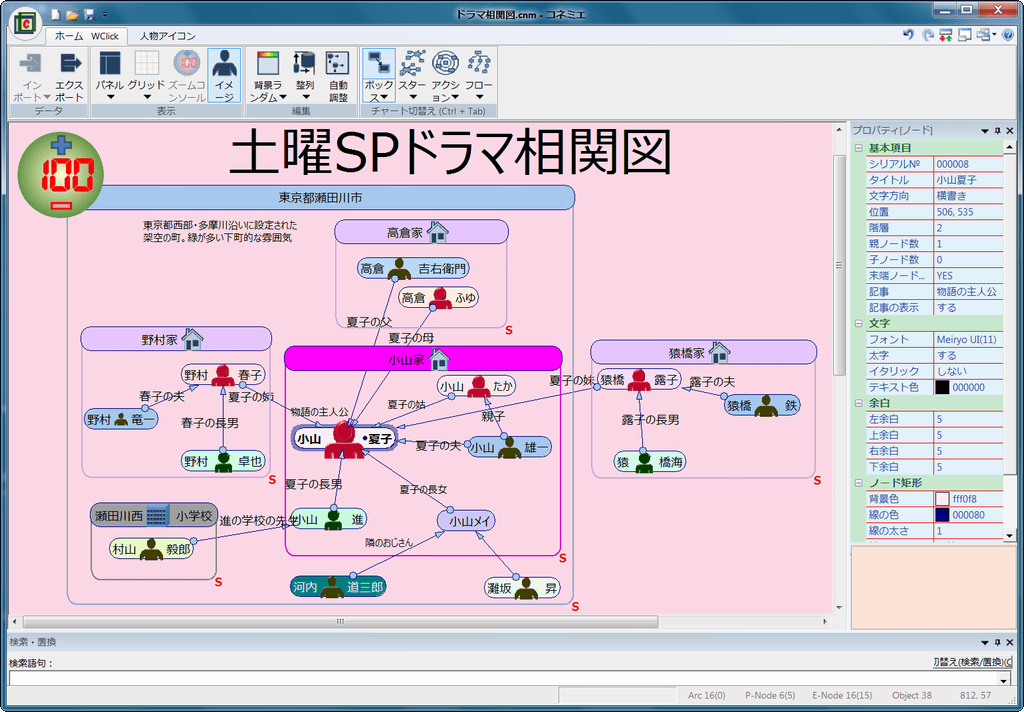Switch to the スター star chart layout
Screen dimensions: 1024x712
pyautogui.click(x=412, y=74)
